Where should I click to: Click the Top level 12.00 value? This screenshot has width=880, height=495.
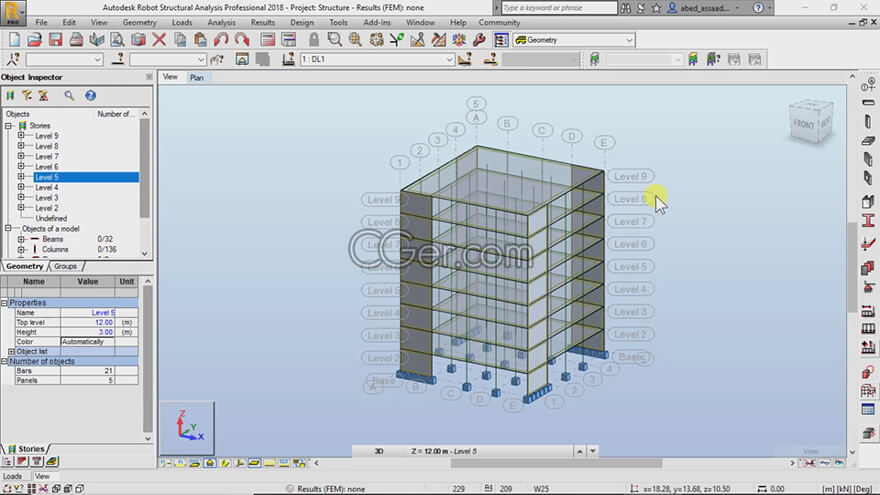coord(88,322)
